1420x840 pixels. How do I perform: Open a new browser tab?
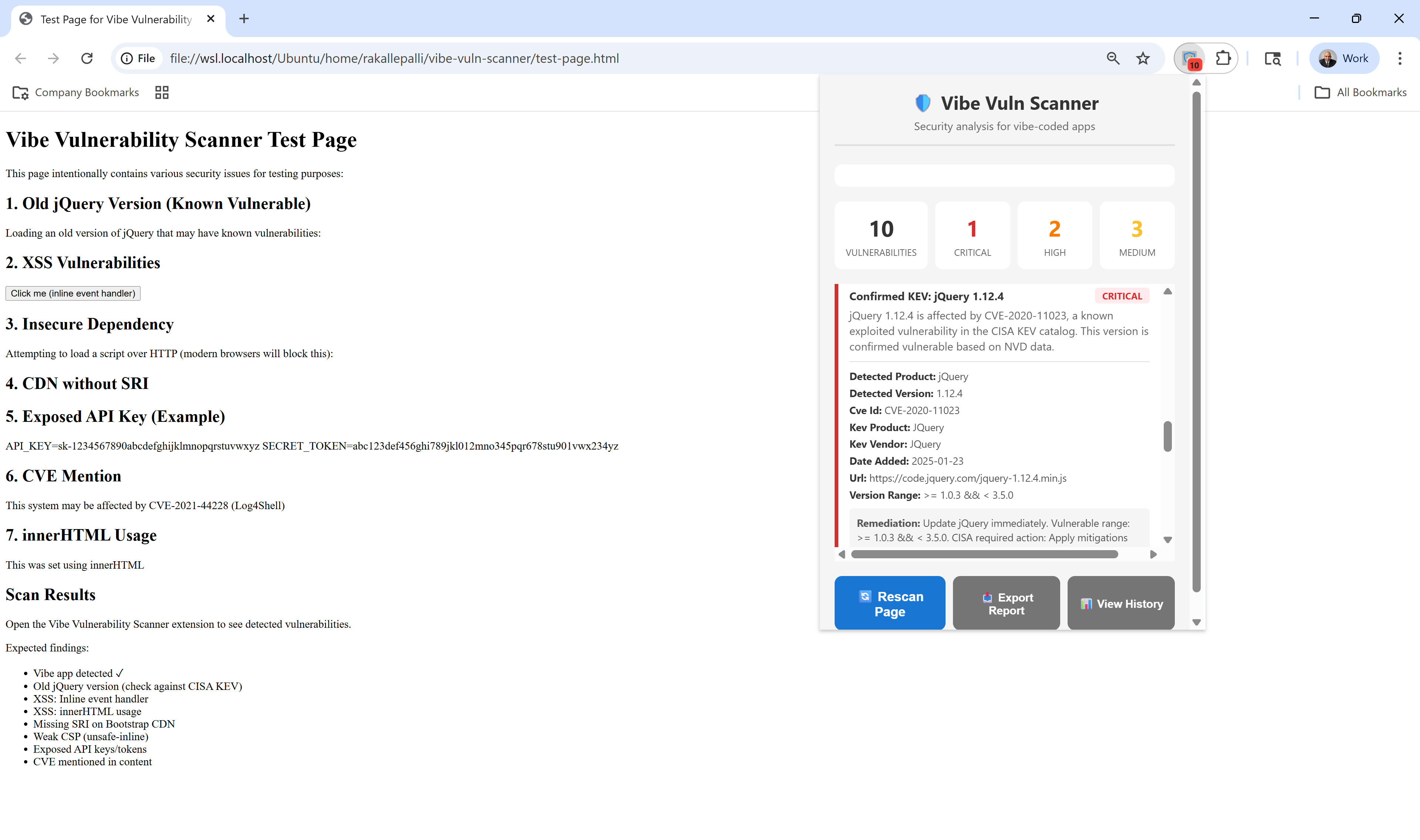point(244,19)
